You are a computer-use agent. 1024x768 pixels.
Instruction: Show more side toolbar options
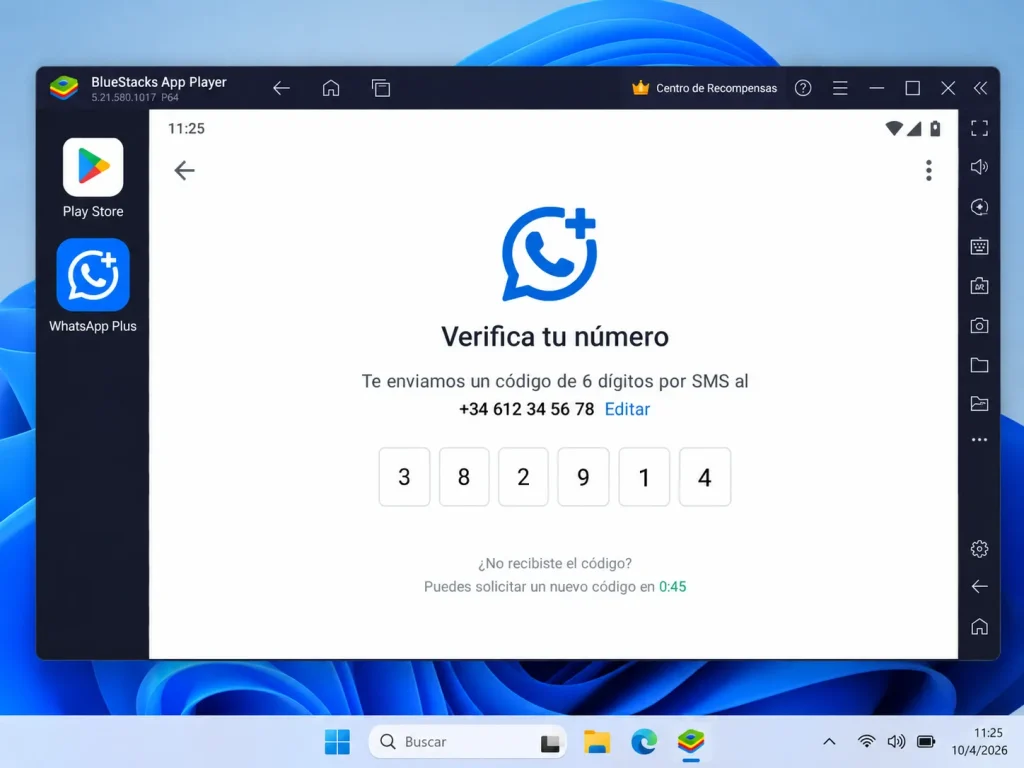pyautogui.click(x=979, y=440)
